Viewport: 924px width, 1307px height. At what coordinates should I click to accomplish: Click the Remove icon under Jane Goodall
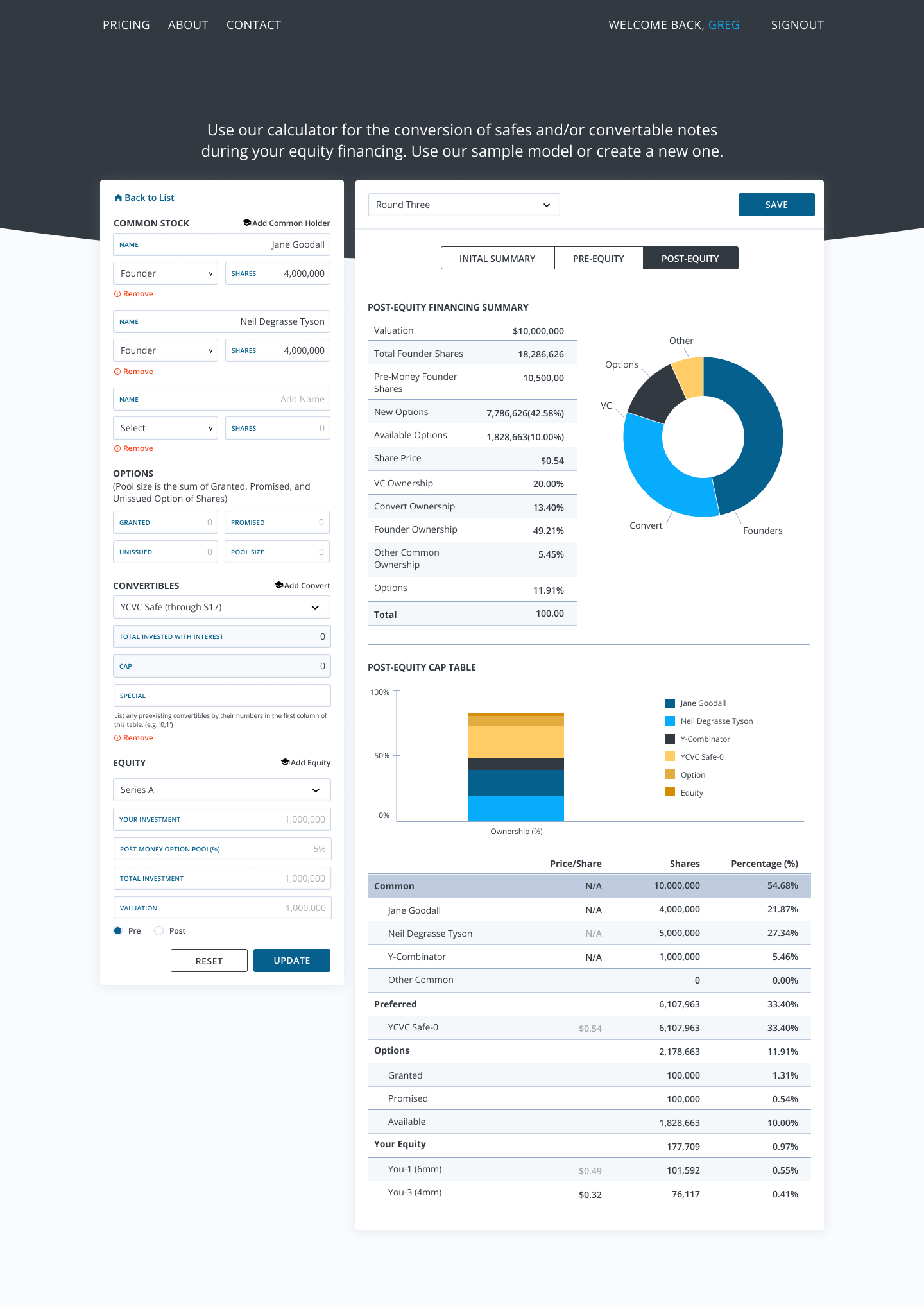pos(117,294)
